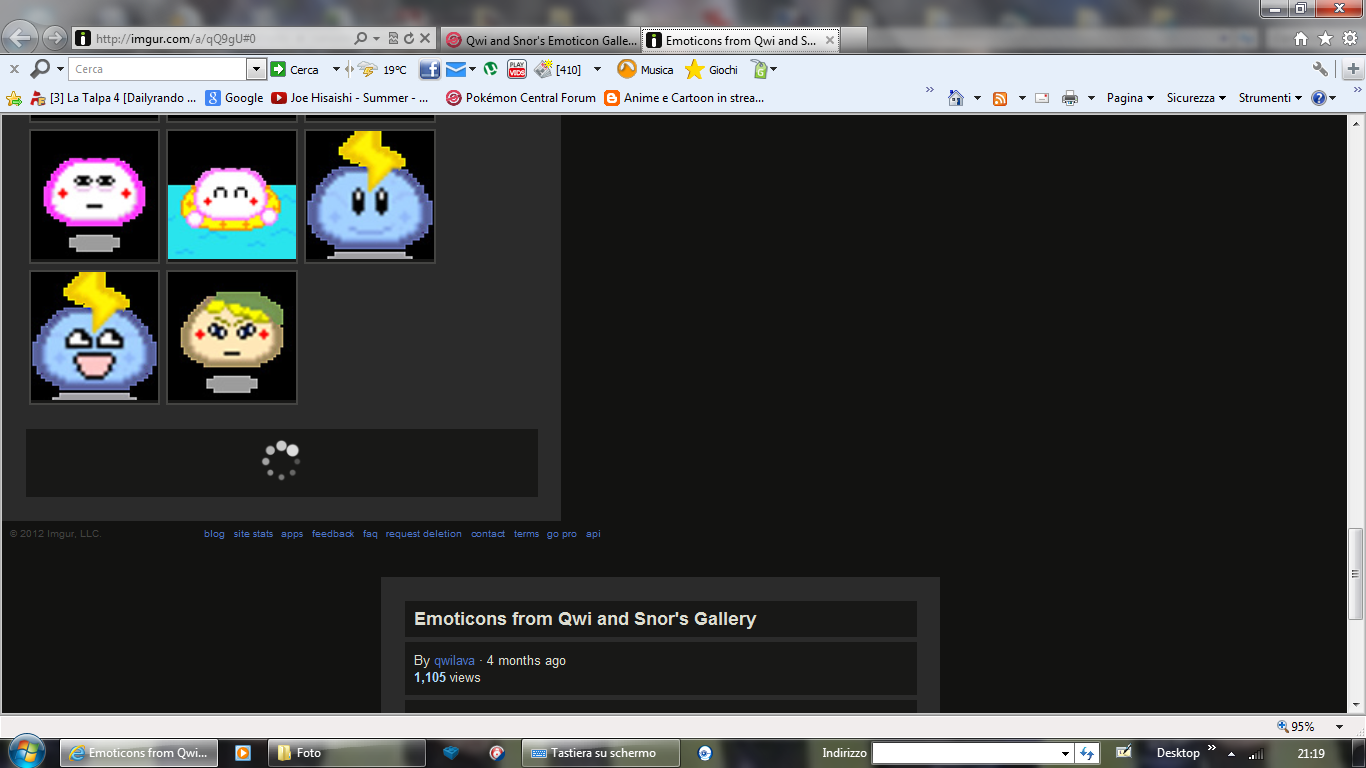
Task: Go back with the browser Back arrow
Action: click(21, 38)
